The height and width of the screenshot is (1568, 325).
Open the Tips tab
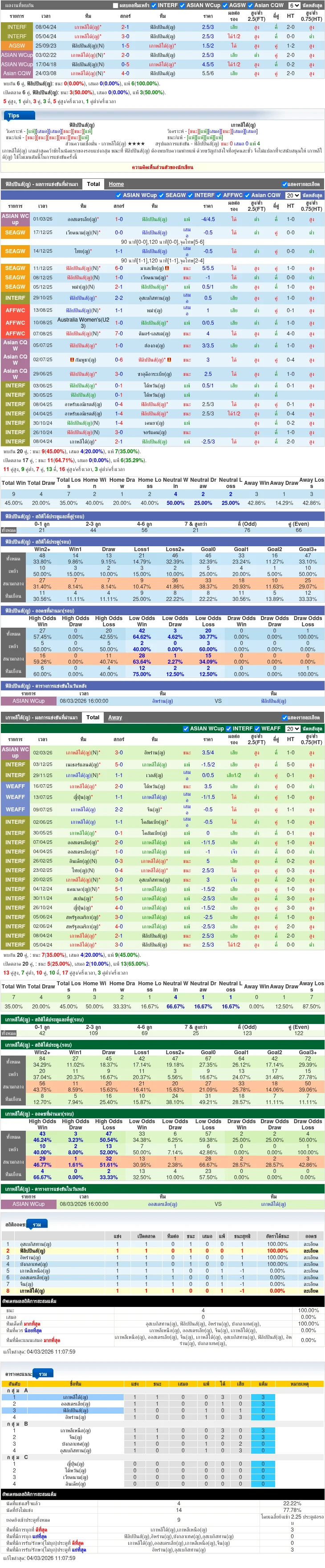click(x=13, y=116)
